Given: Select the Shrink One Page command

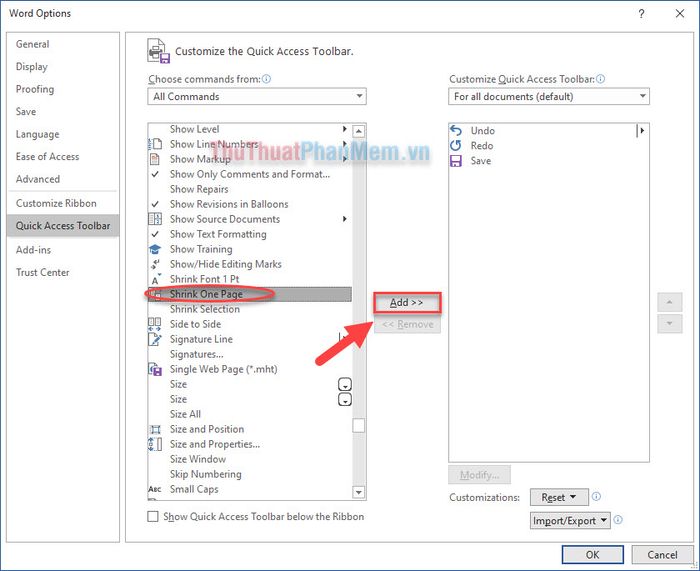Looking at the screenshot, I should 250,294.
